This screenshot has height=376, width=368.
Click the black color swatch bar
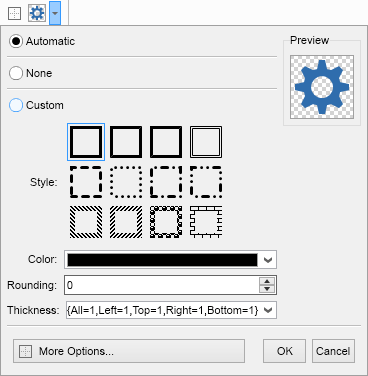(162, 260)
